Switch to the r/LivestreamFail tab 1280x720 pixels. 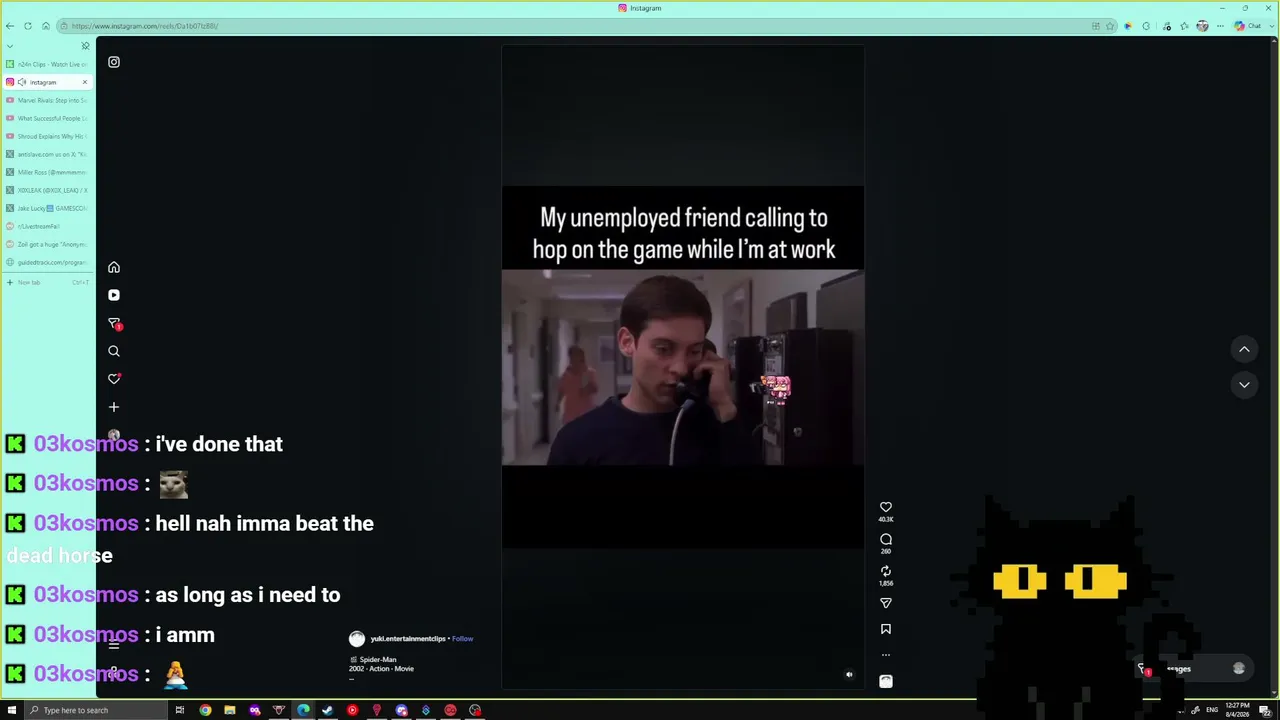(48, 226)
